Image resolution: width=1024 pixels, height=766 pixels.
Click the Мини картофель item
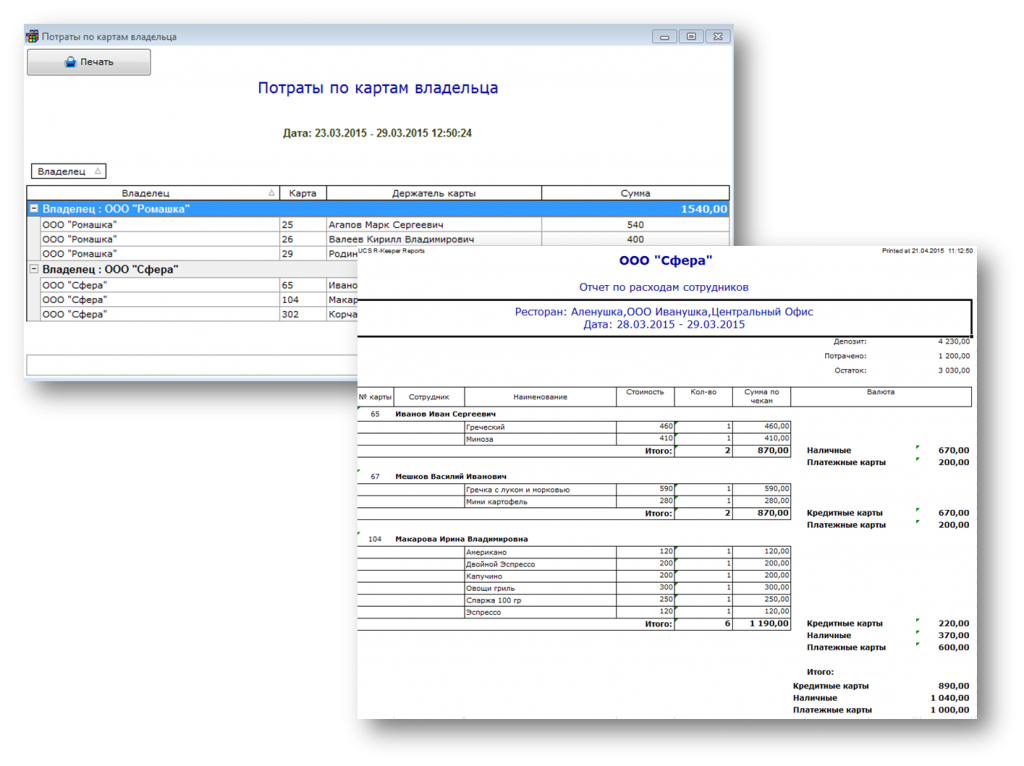540,502
